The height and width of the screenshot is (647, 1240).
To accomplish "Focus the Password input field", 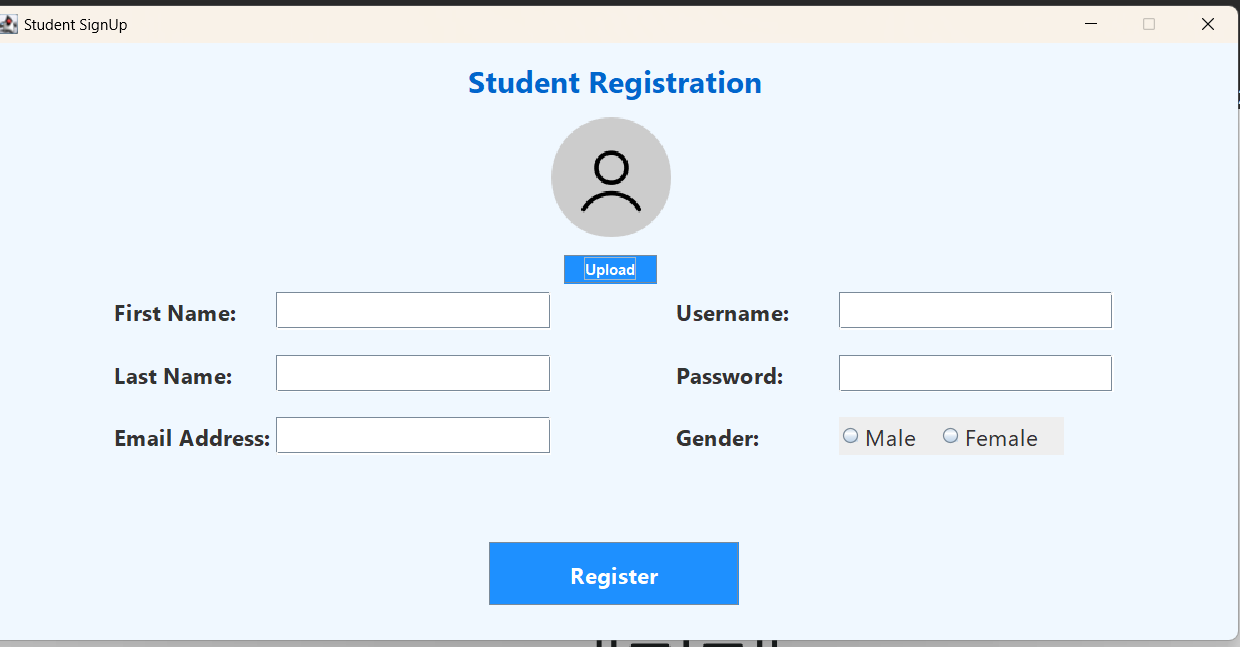I will (975, 372).
